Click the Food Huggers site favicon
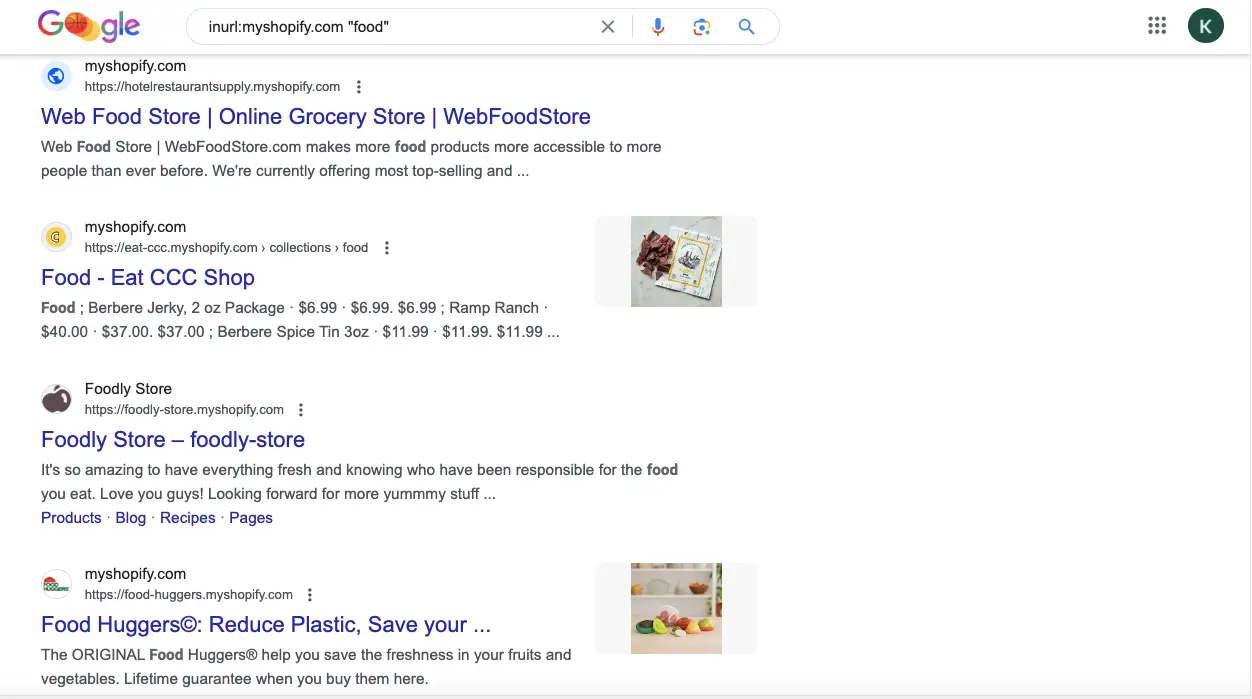Image resolution: width=1252 pixels, height=699 pixels. point(56,583)
